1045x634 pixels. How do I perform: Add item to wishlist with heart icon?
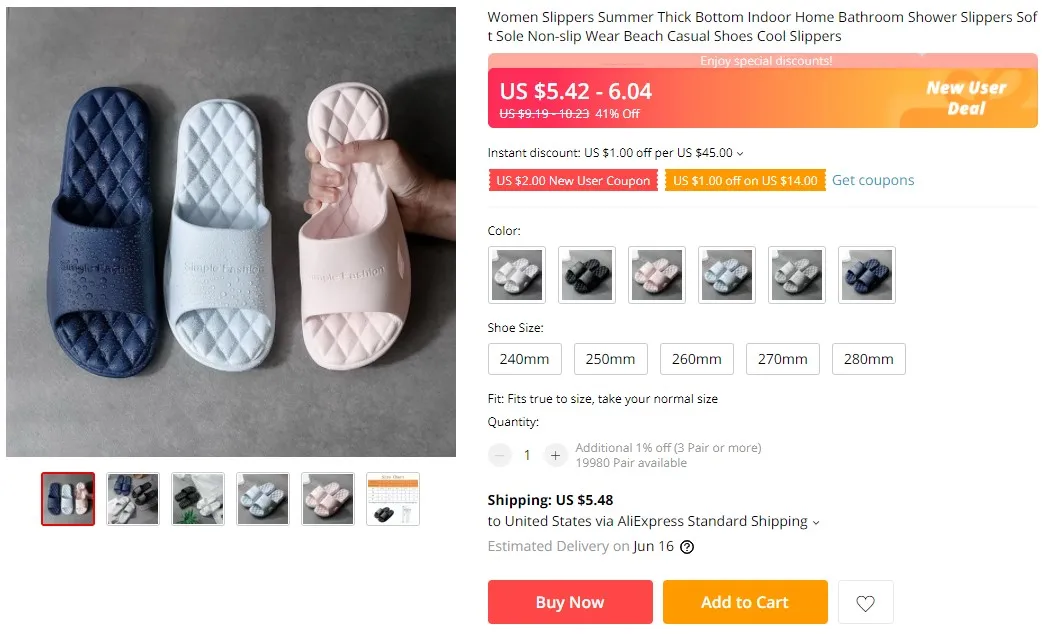pyautogui.click(x=865, y=603)
